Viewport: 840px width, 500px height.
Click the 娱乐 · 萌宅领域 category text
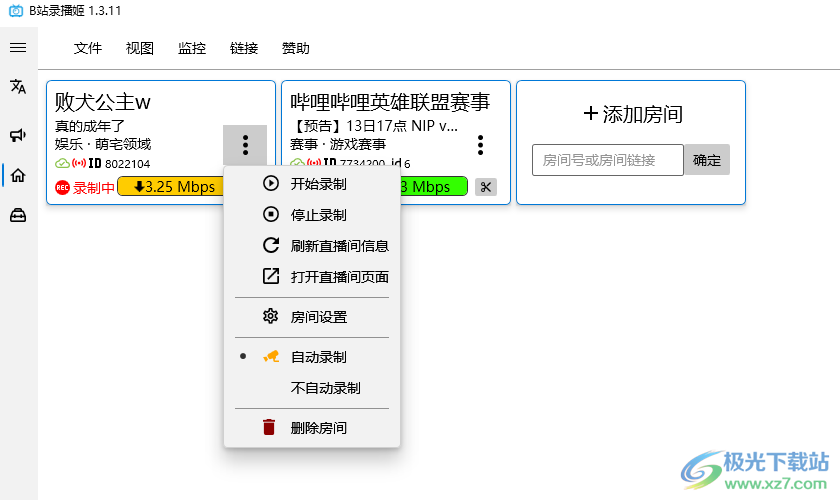click(103, 144)
